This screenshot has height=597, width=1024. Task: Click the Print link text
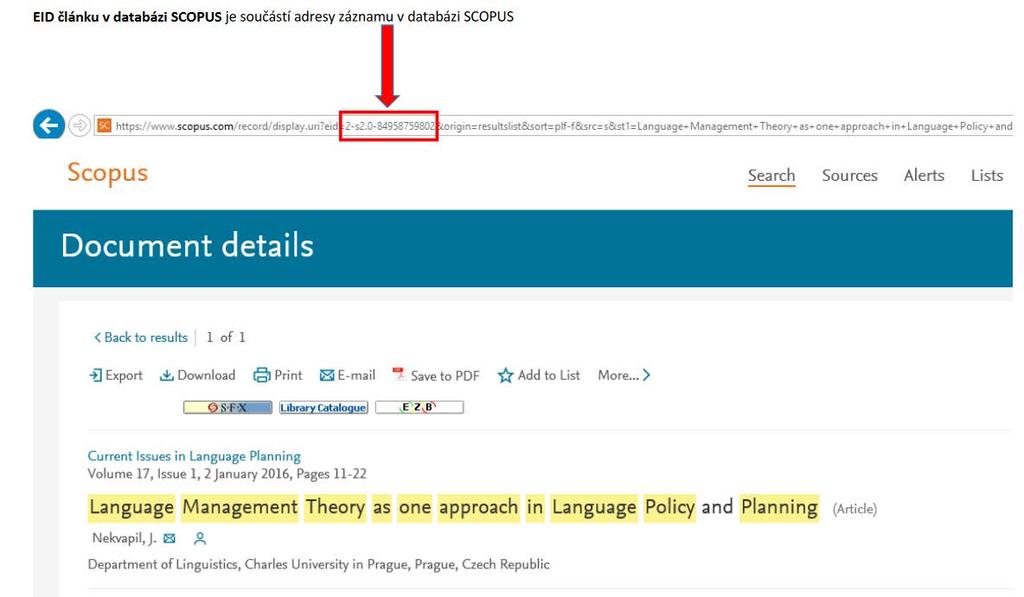pyautogui.click(x=289, y=376)
